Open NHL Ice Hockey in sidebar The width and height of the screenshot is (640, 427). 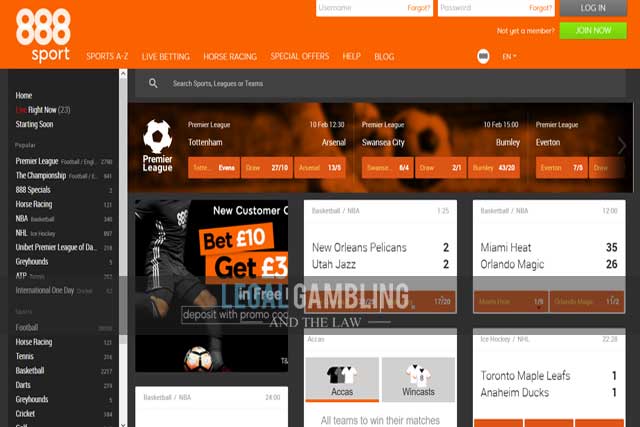pos(64,233)
